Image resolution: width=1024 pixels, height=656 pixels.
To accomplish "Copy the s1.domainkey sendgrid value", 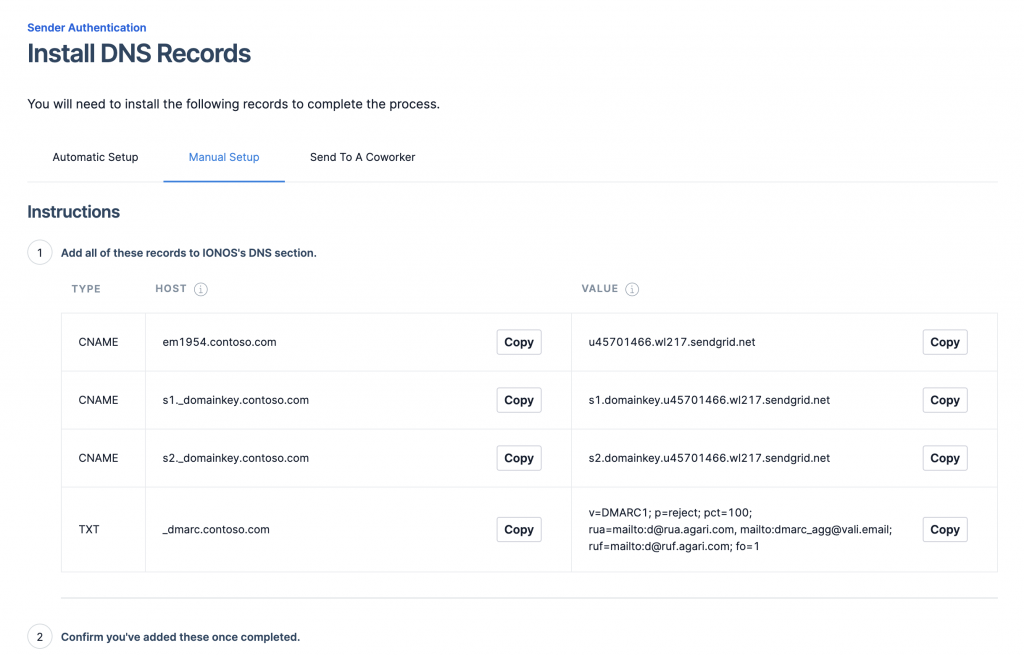I will 944,400.
